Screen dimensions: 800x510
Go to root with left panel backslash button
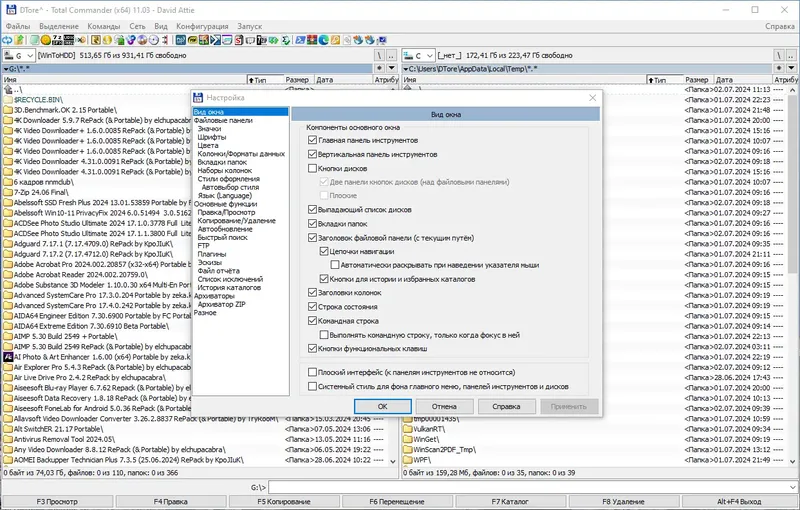click(380, 55)
